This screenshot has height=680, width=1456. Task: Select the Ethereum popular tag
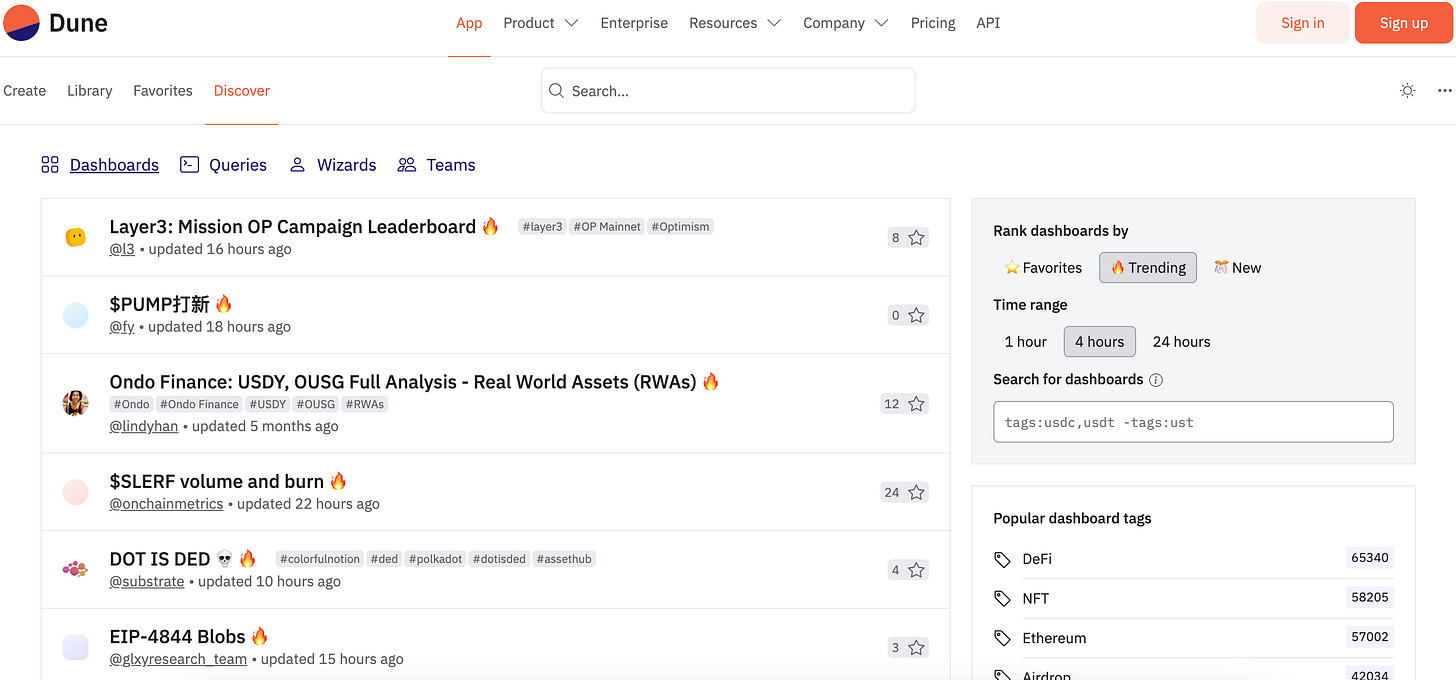pos(1054,638)
